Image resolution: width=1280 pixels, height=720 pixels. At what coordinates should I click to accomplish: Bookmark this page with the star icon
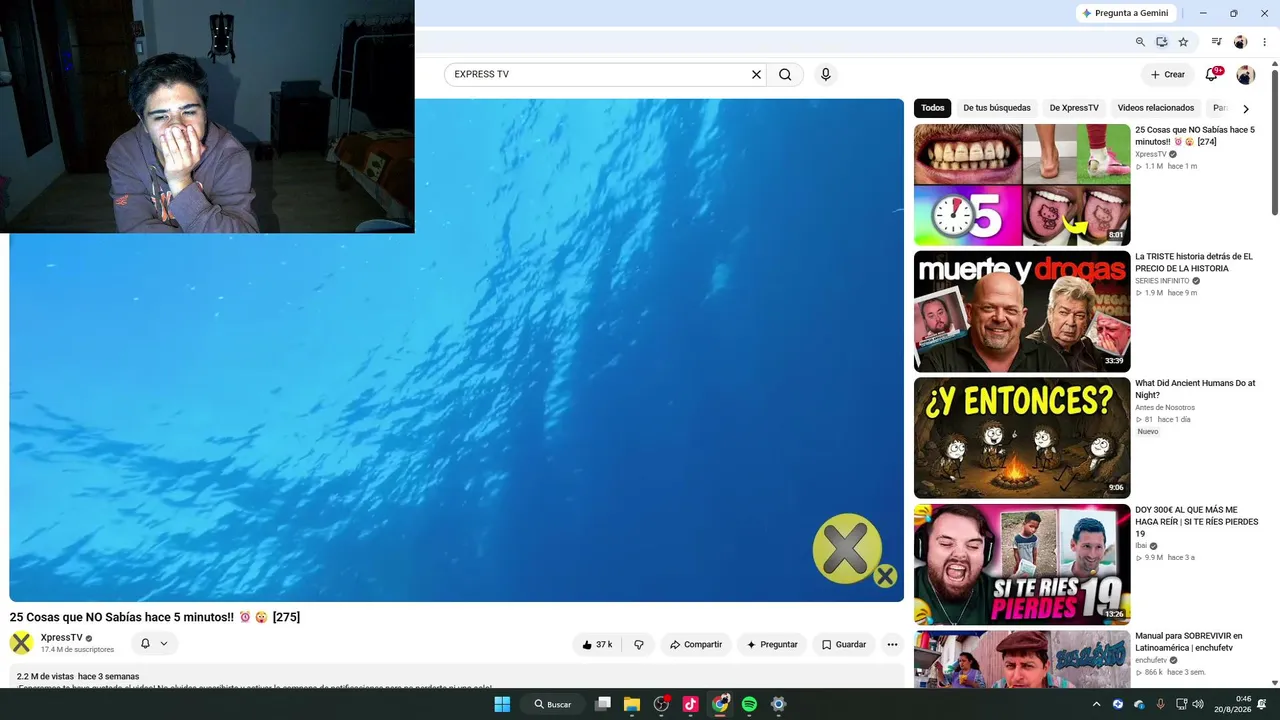(x=1183, y=42)
